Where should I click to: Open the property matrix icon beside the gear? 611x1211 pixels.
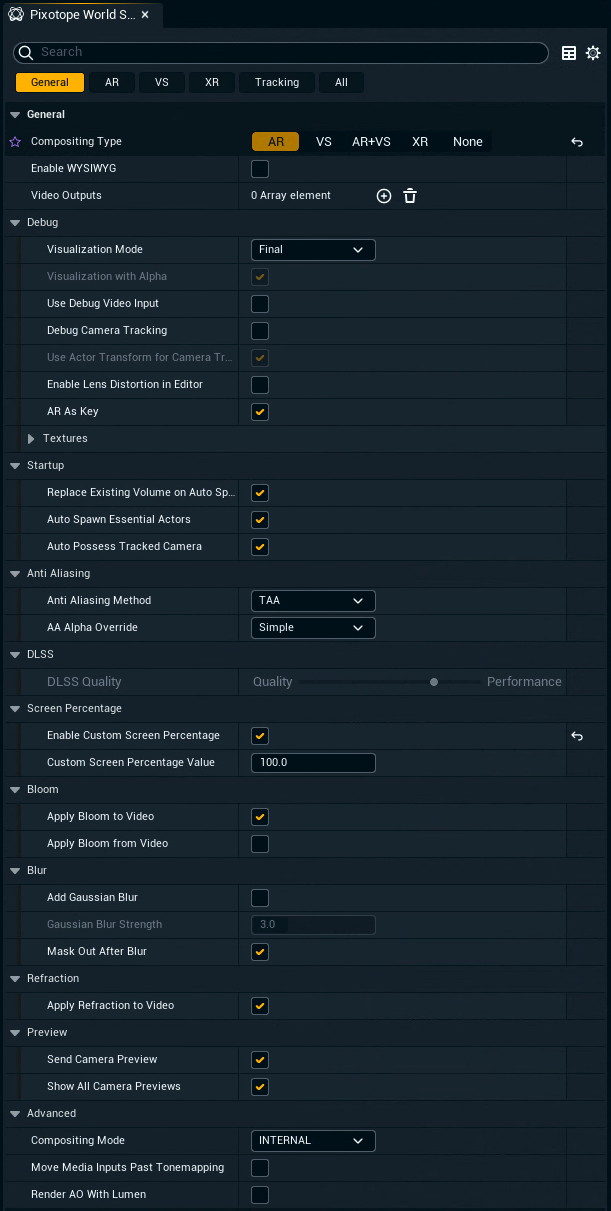click(566, 53)
